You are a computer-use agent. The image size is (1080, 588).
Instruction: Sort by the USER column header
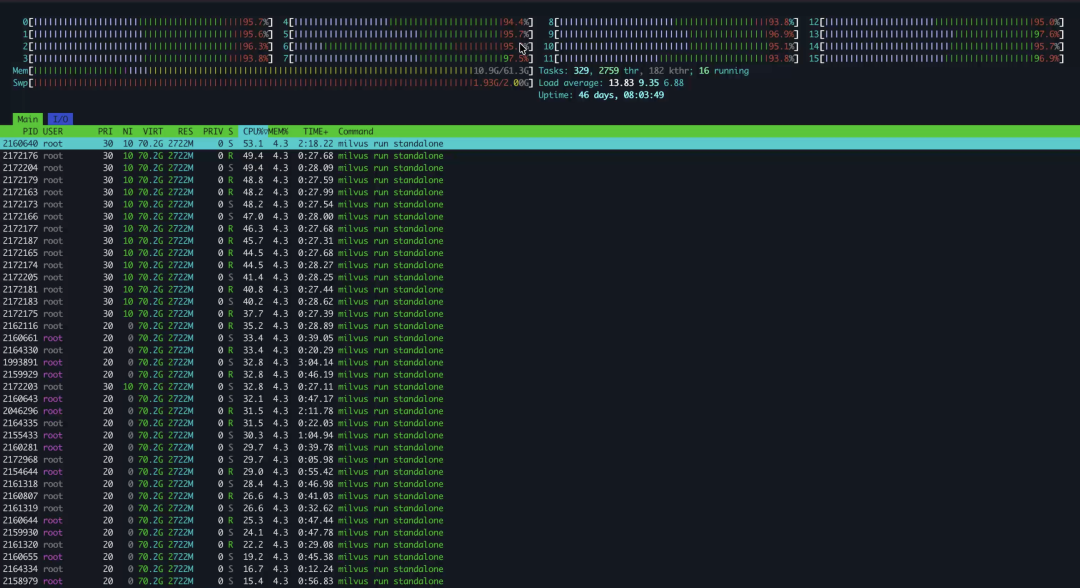[53, 132]
